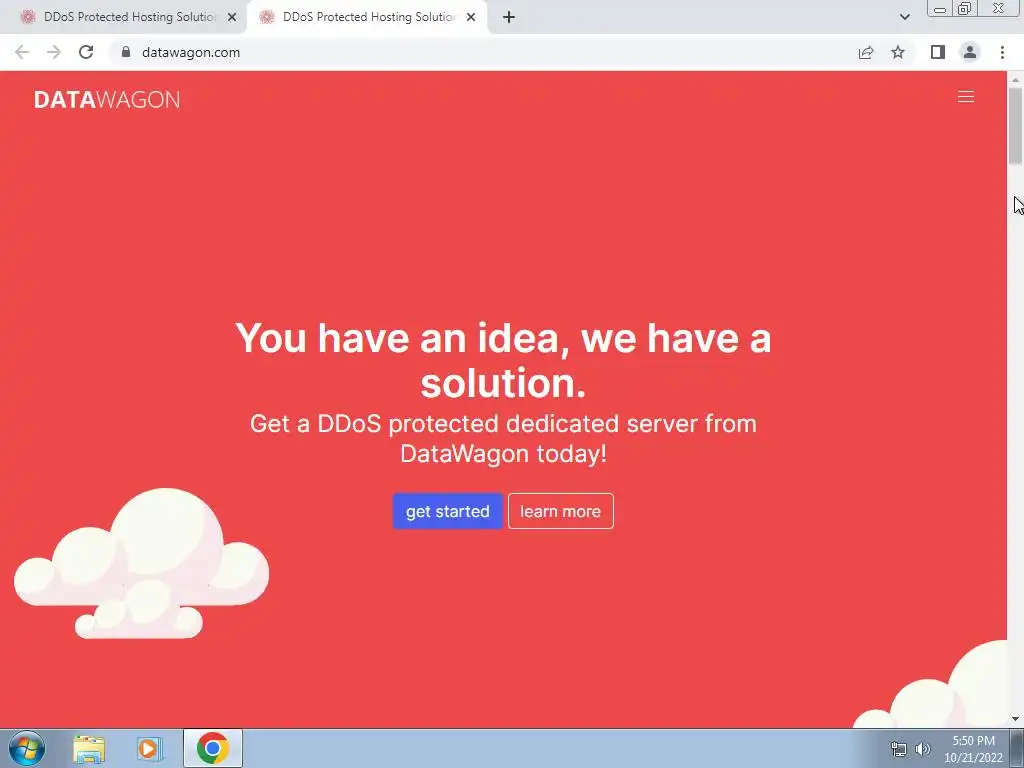Open the volume tray icon

[x=923, y=749]
